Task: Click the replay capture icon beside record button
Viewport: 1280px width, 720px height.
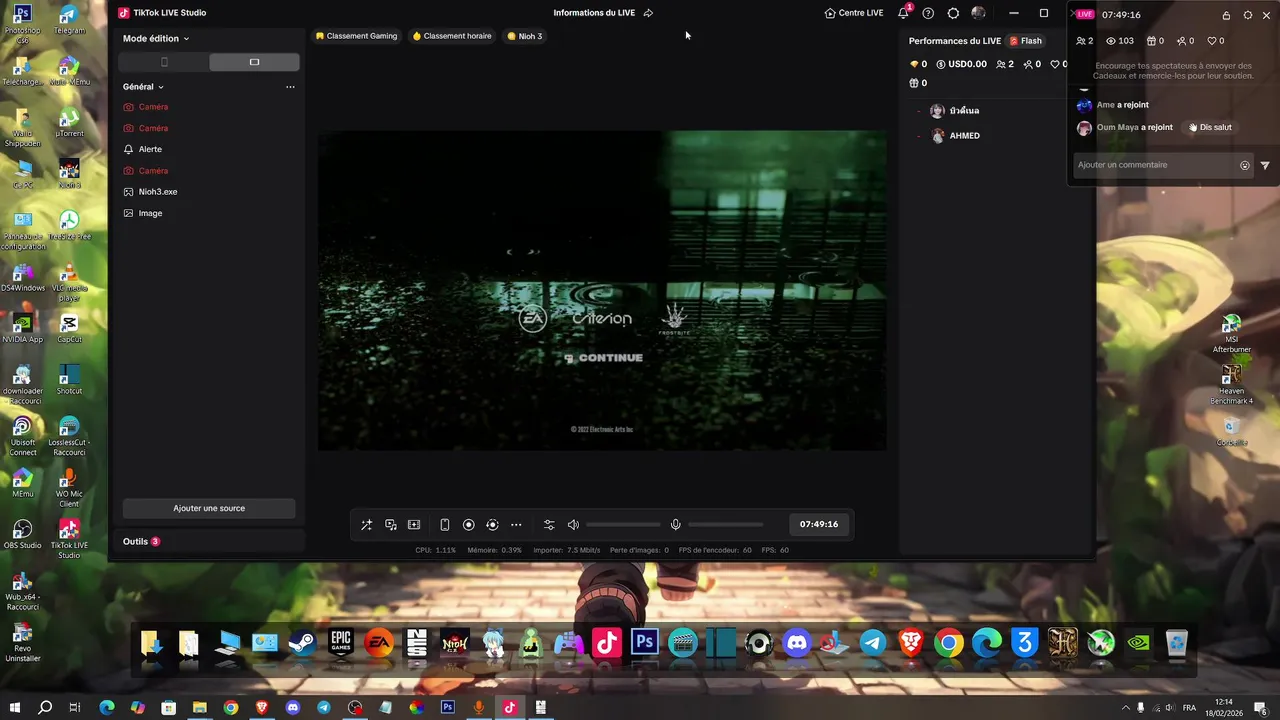Action: (x=492, y=525)
